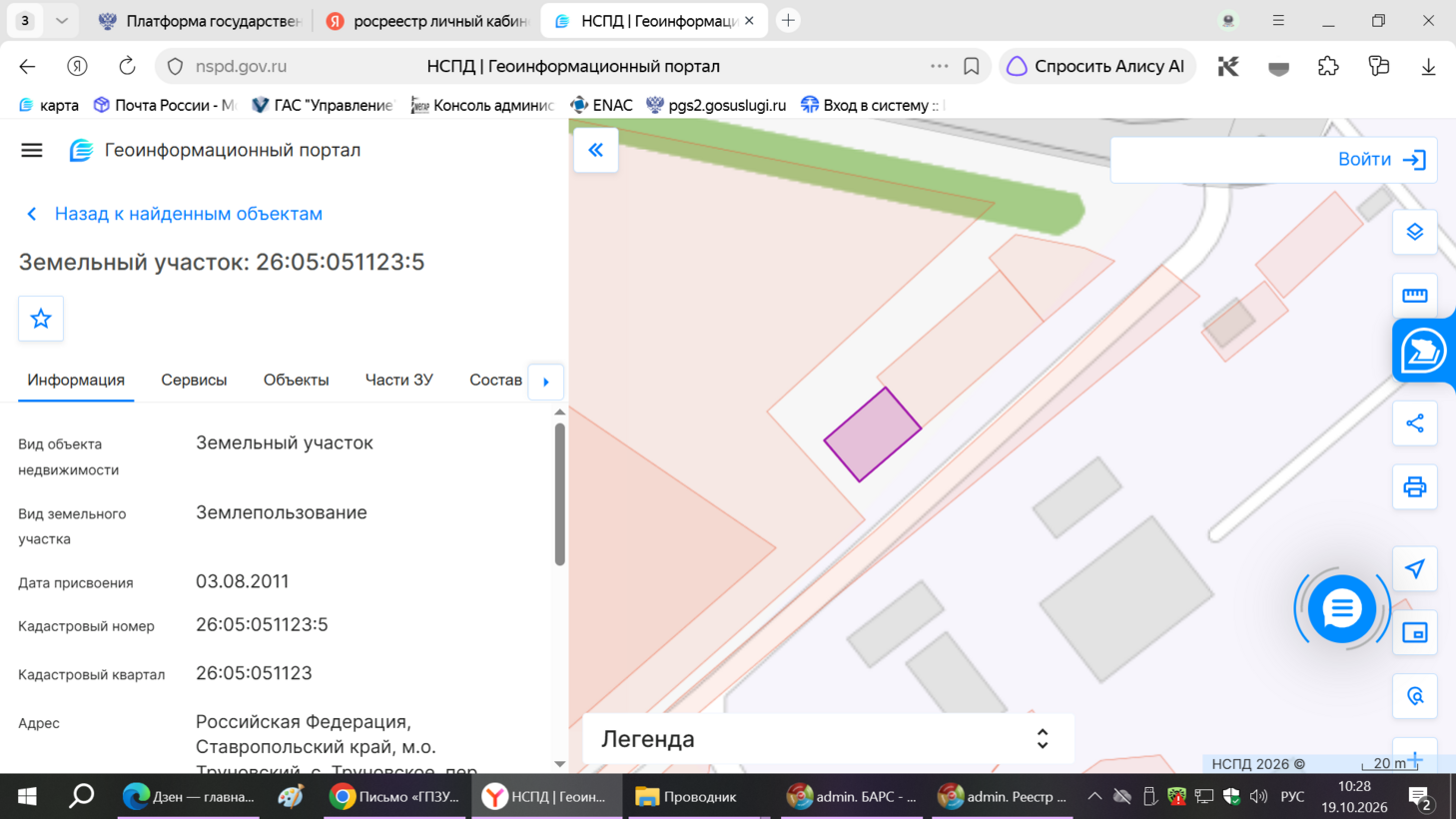Open map layers tool
Image resolution: width=1456 pixels, height=819 pixels.
[x=1415, y=233]
